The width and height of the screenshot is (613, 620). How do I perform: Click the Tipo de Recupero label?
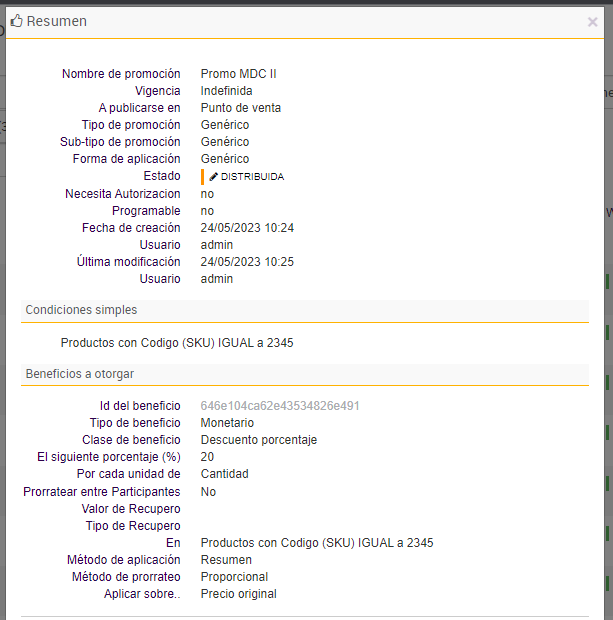coord(133,526)
